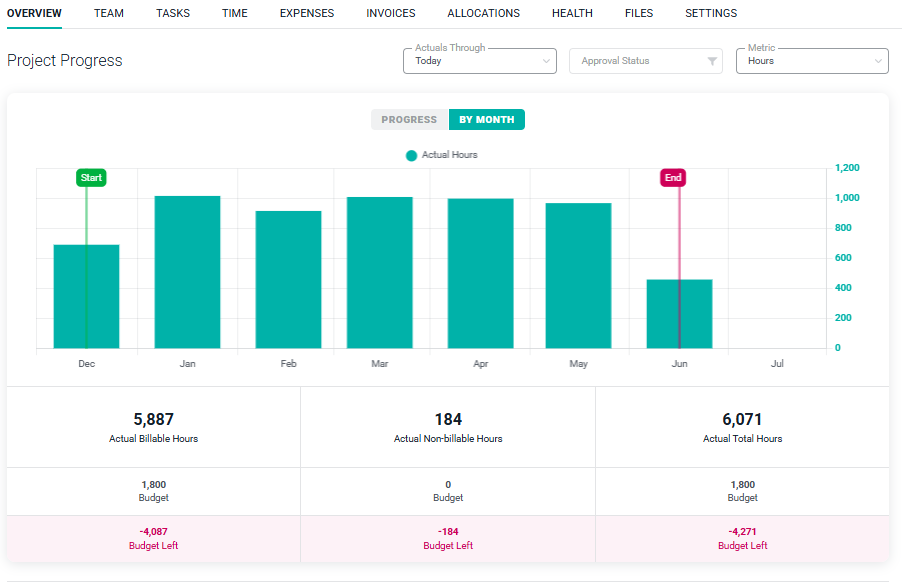Screen dimensions: 902x588
Task: Click the -4,087 Budget Left value
Action: (154, 532)
